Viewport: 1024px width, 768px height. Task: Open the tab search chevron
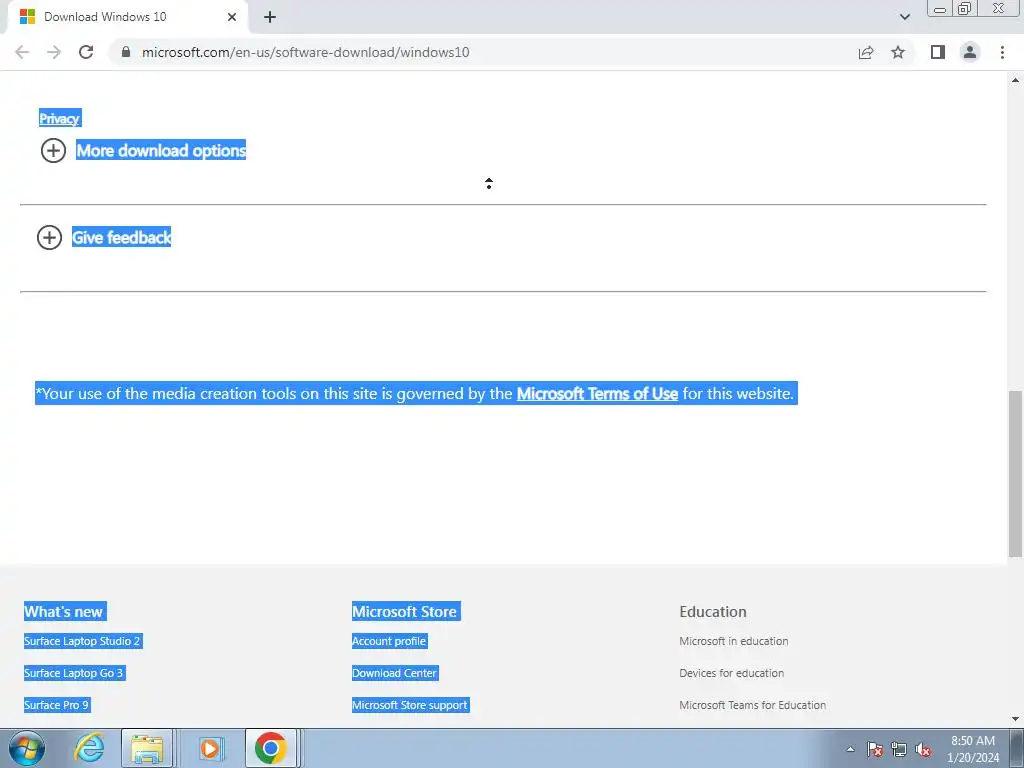click(x=904, y=17)
